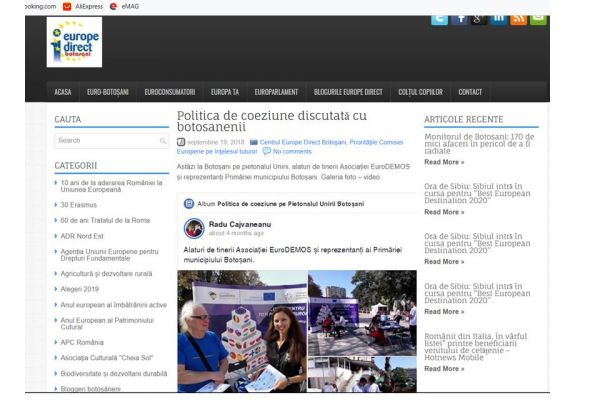600x400 pixels.
Task: Open Agricultură și dezvoltare rurală category
Action: (106, 274)
